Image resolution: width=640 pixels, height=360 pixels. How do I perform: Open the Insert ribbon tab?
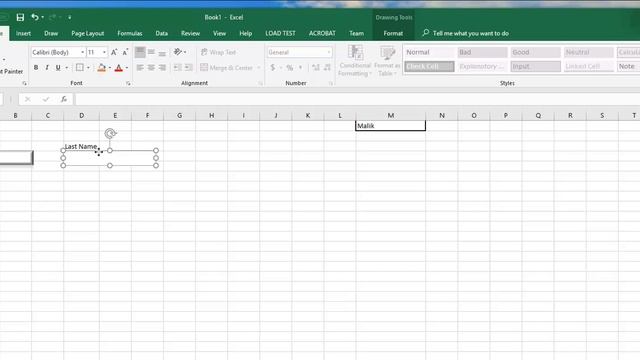23,33
